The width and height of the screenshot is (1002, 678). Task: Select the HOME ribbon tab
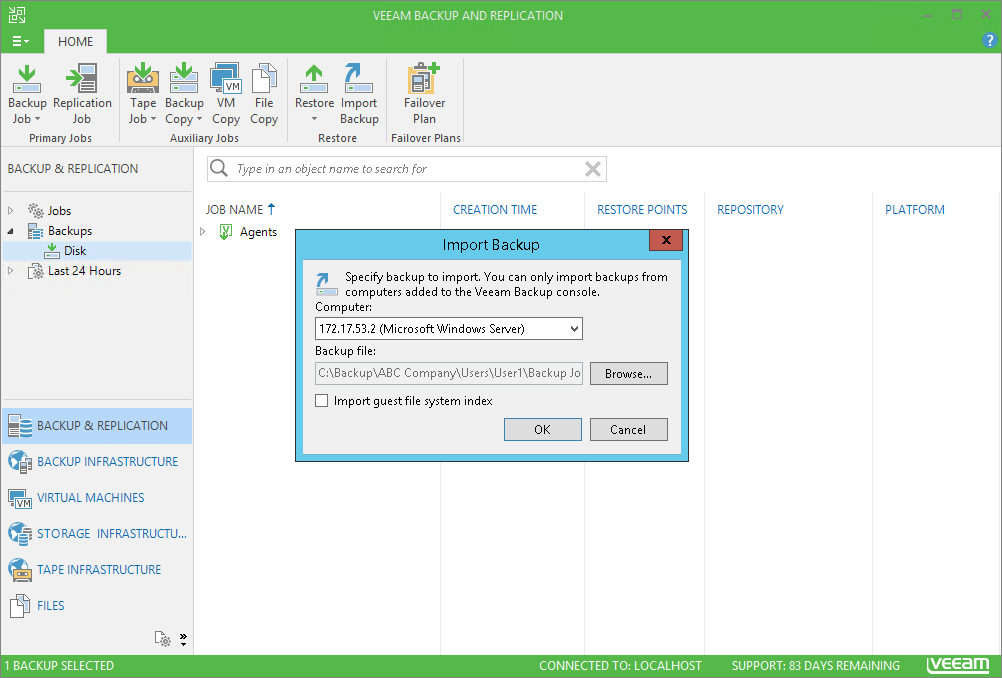click(x=75, y=42)
